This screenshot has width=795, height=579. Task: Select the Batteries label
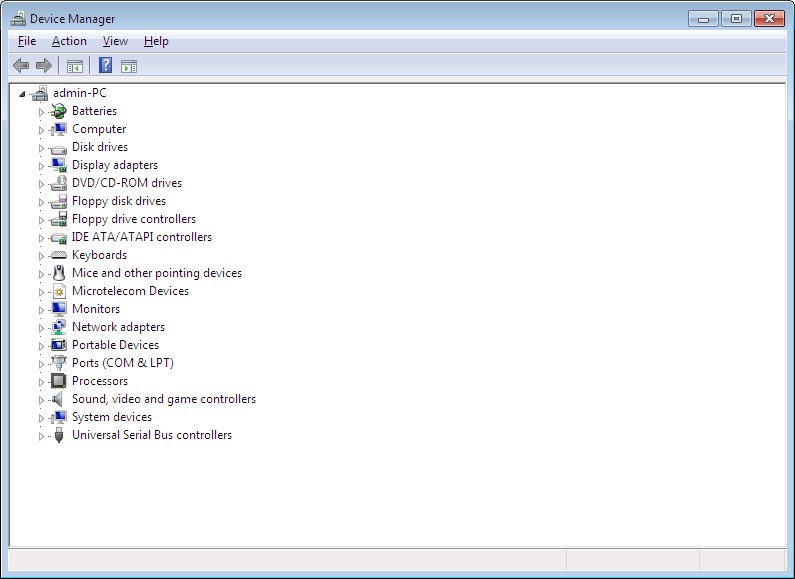click(94, 111)
